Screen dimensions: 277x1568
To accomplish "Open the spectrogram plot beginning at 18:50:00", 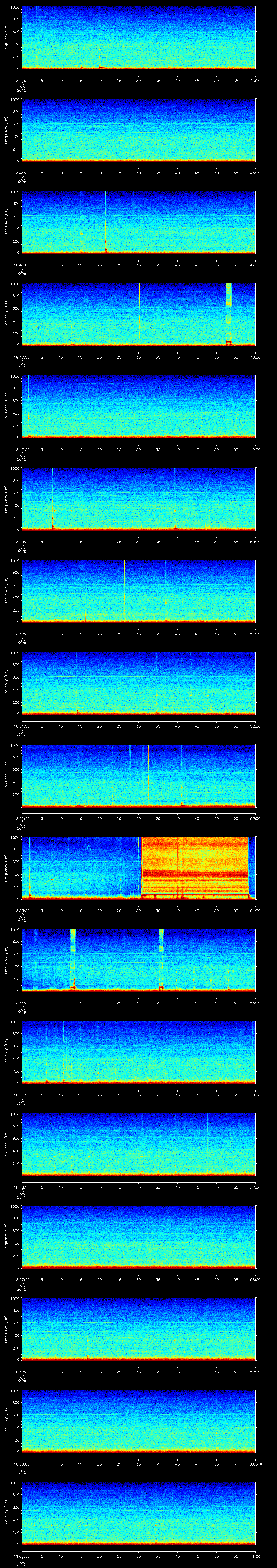I will pyautogui.click(x=139, y=591).
